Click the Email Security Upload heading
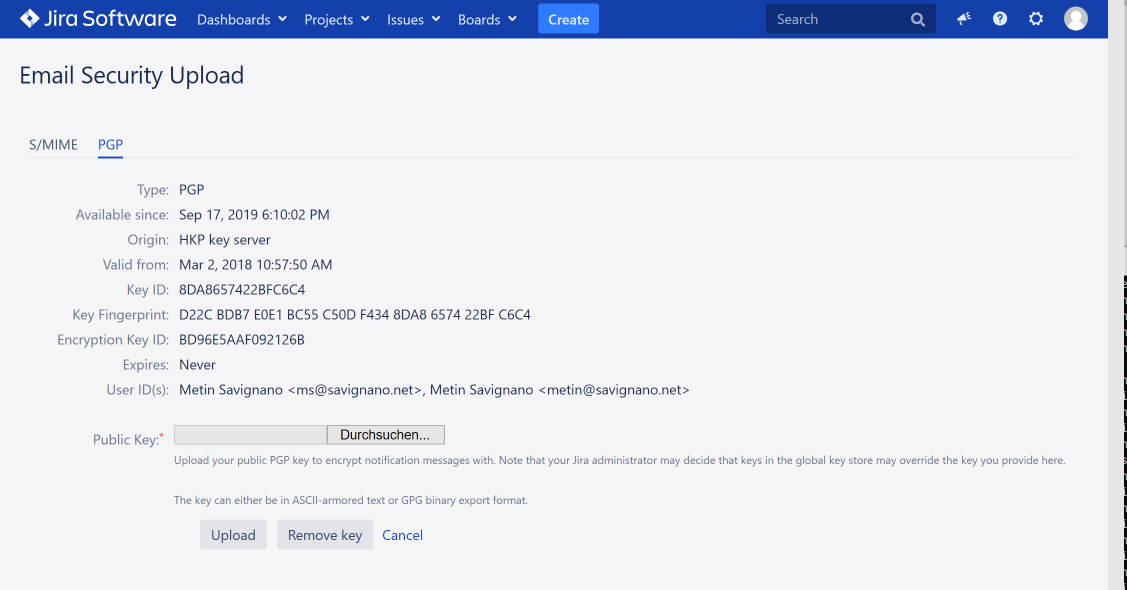This screenshot has width=1127, height=590. (x=132, y=76)
